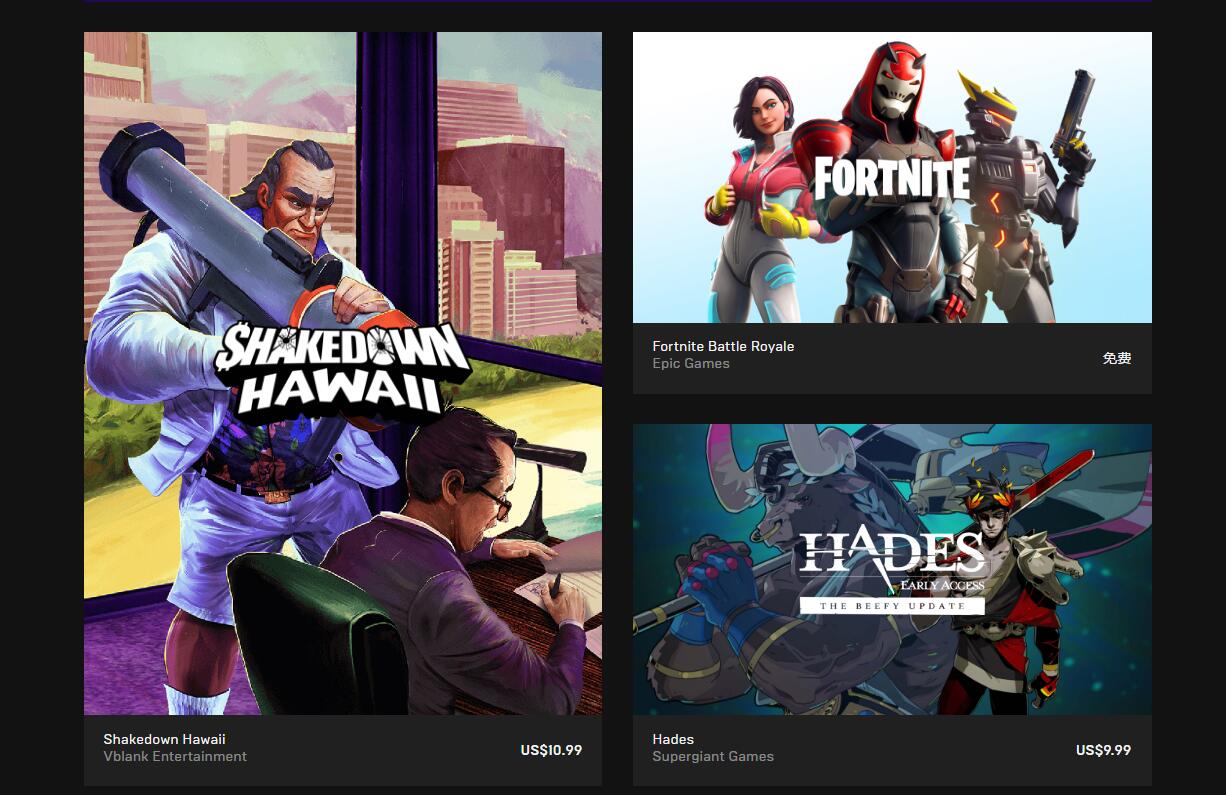Viewport: 1226px width, 795px height.
Task: Click the US$10.99 price label
Action: pos(551,750)
